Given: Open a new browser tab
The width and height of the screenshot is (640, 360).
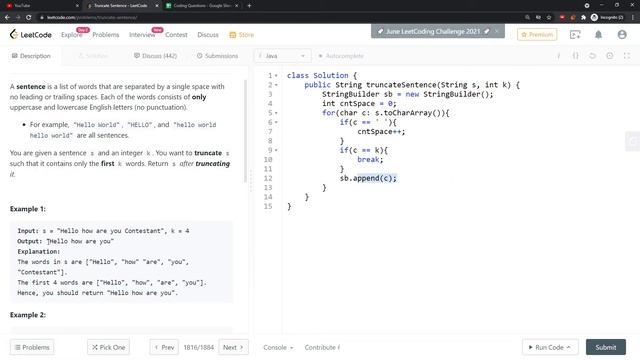Looking at the screenshot, I should click(249, 6).
